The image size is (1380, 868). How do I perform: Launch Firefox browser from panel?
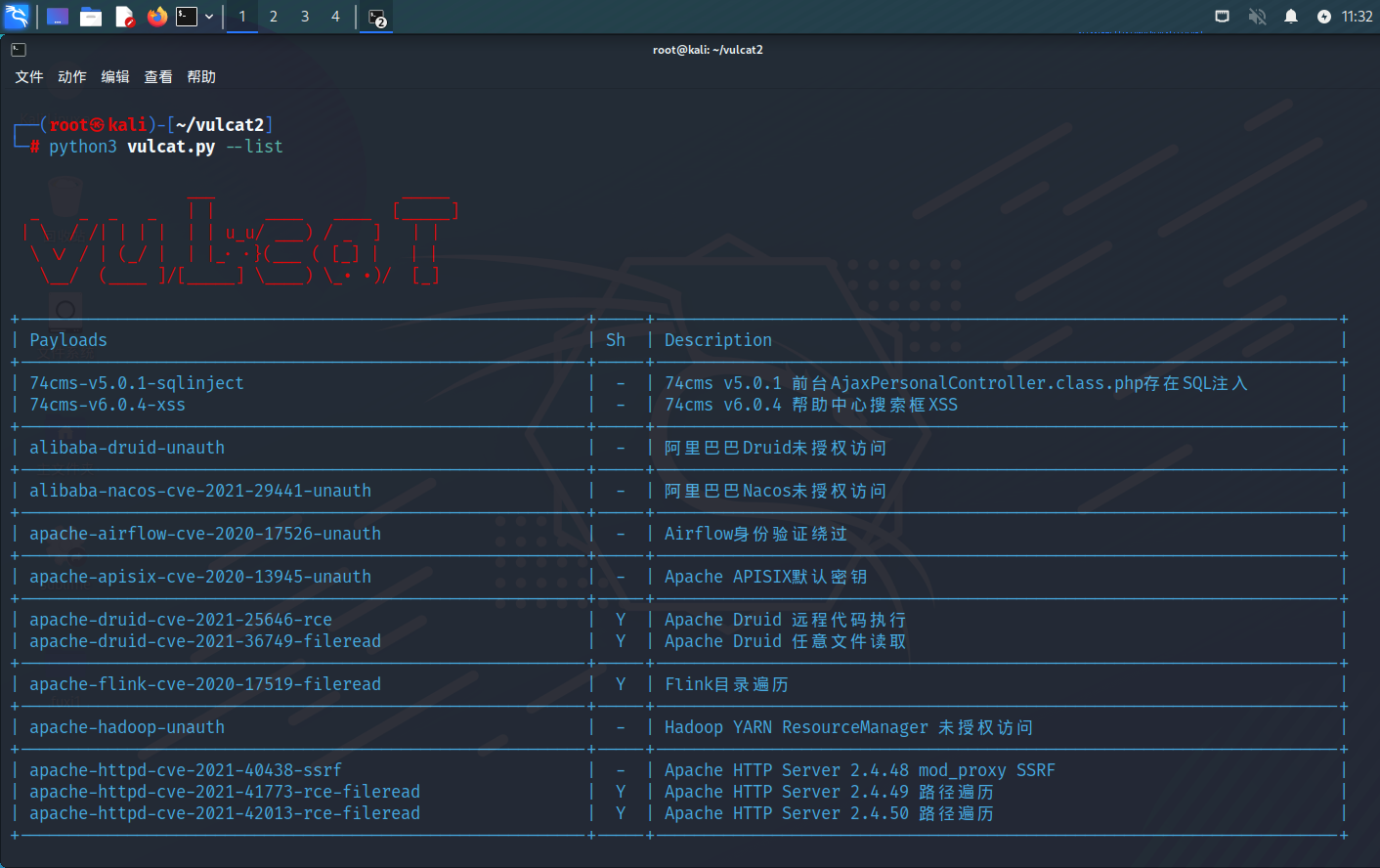click(156, 17)
